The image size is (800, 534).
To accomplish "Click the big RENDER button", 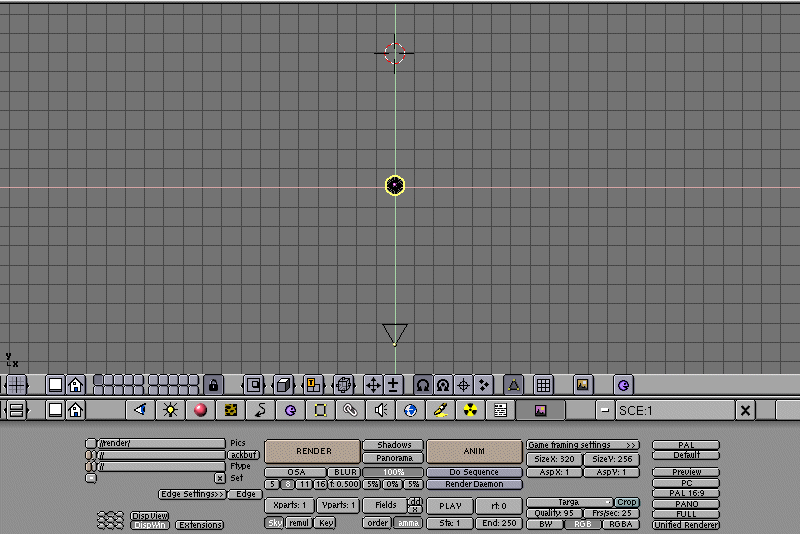I will pyautogui.click(x=313, y=451).
